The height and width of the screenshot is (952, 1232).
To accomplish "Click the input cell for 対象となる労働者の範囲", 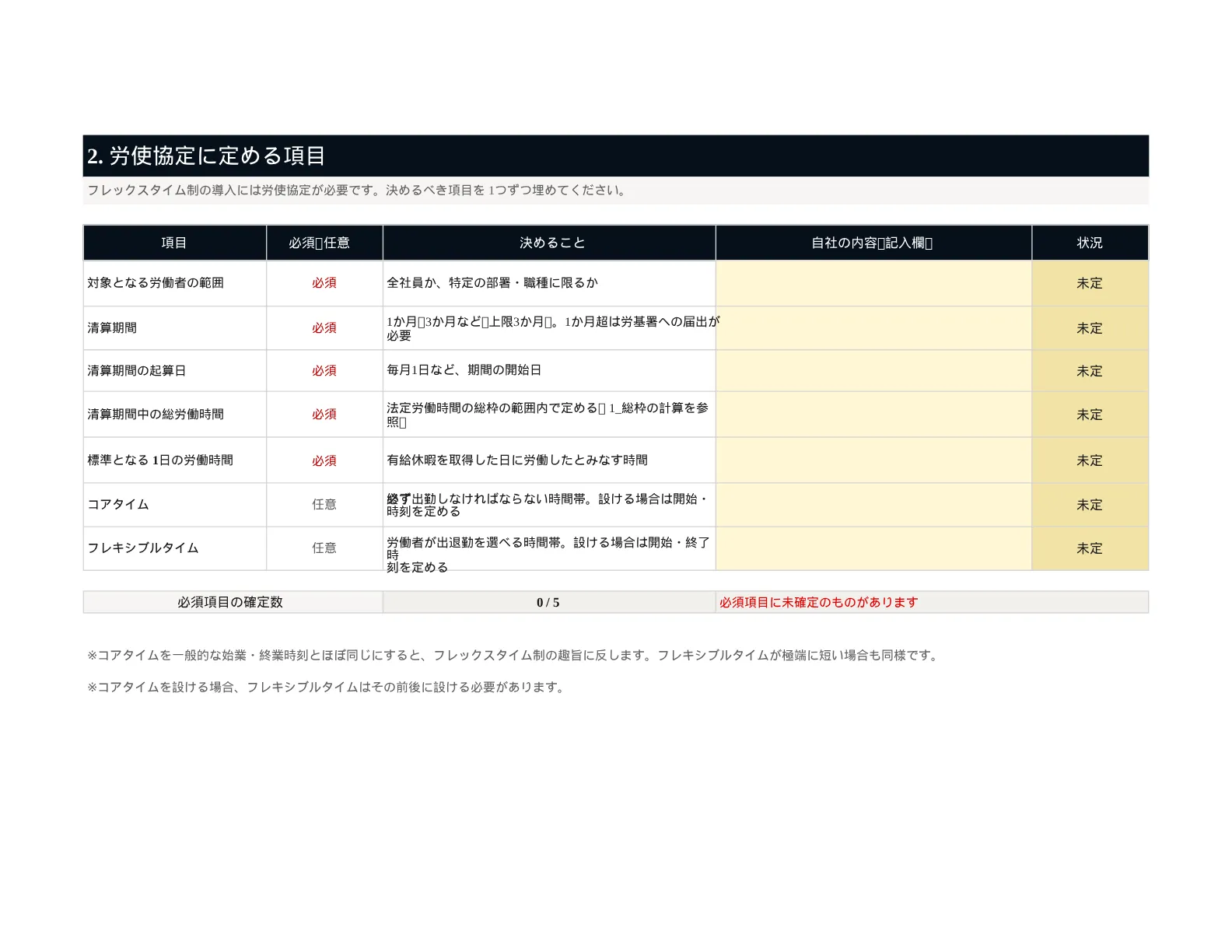I will (873, 283).
